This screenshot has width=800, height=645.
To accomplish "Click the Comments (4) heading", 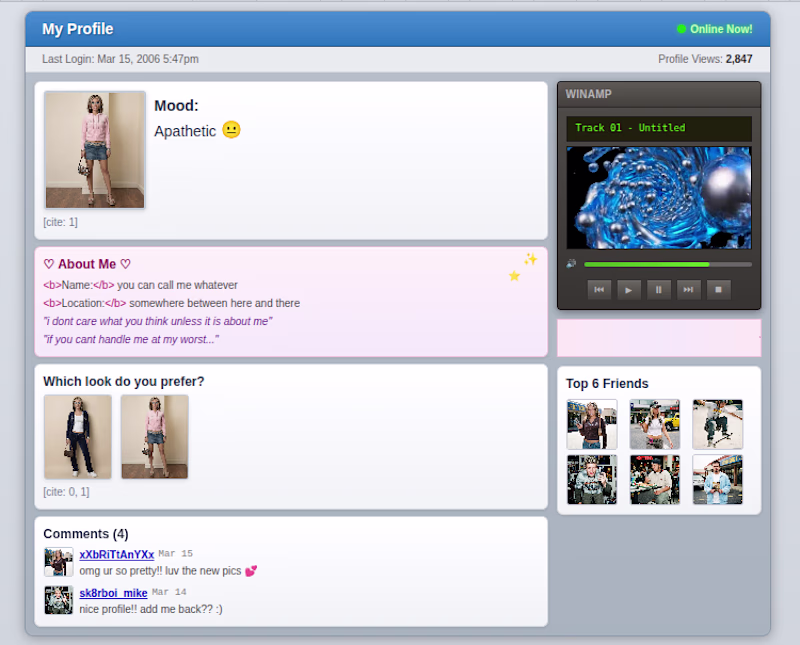I will coord(86,534).
